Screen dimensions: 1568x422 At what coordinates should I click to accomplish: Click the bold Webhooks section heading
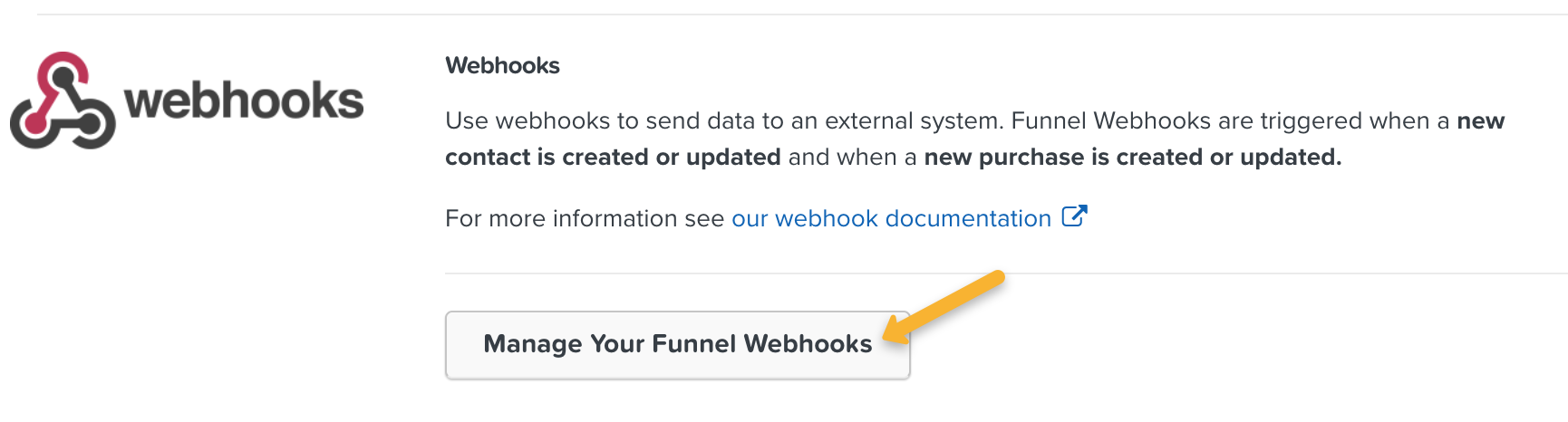pos(502,65)
